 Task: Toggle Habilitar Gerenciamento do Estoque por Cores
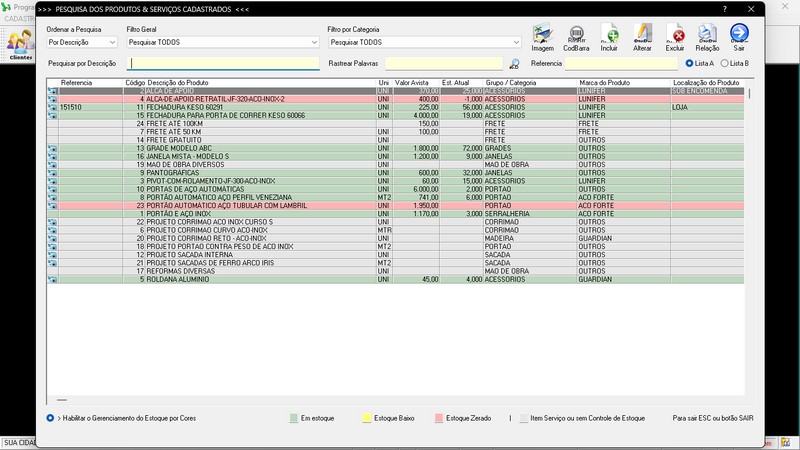point(50,417)
